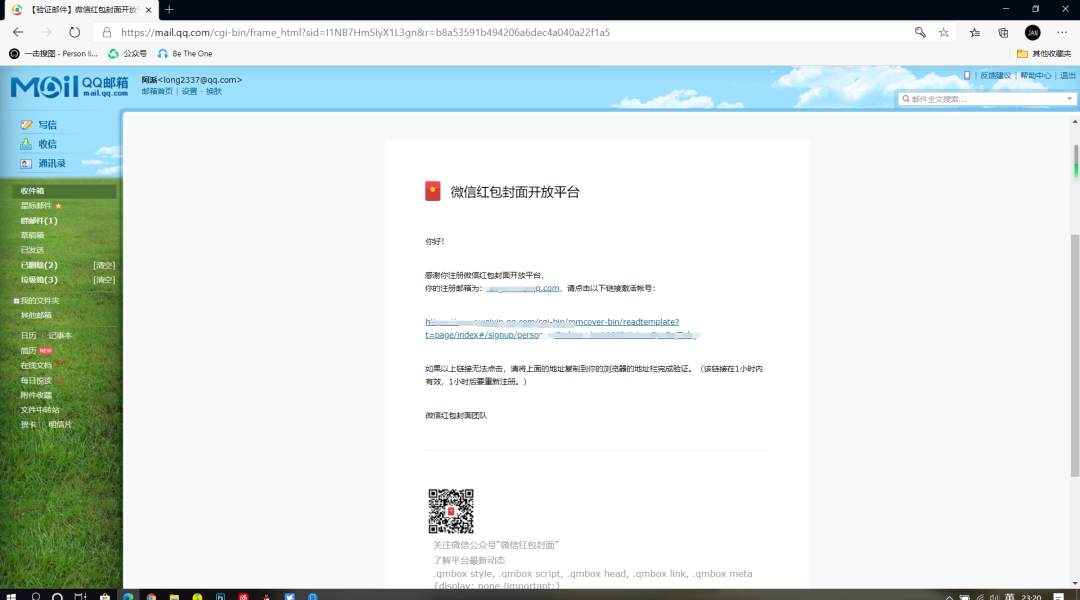Open 其他邮箱 in the sidebar

[x=36, y=315]
